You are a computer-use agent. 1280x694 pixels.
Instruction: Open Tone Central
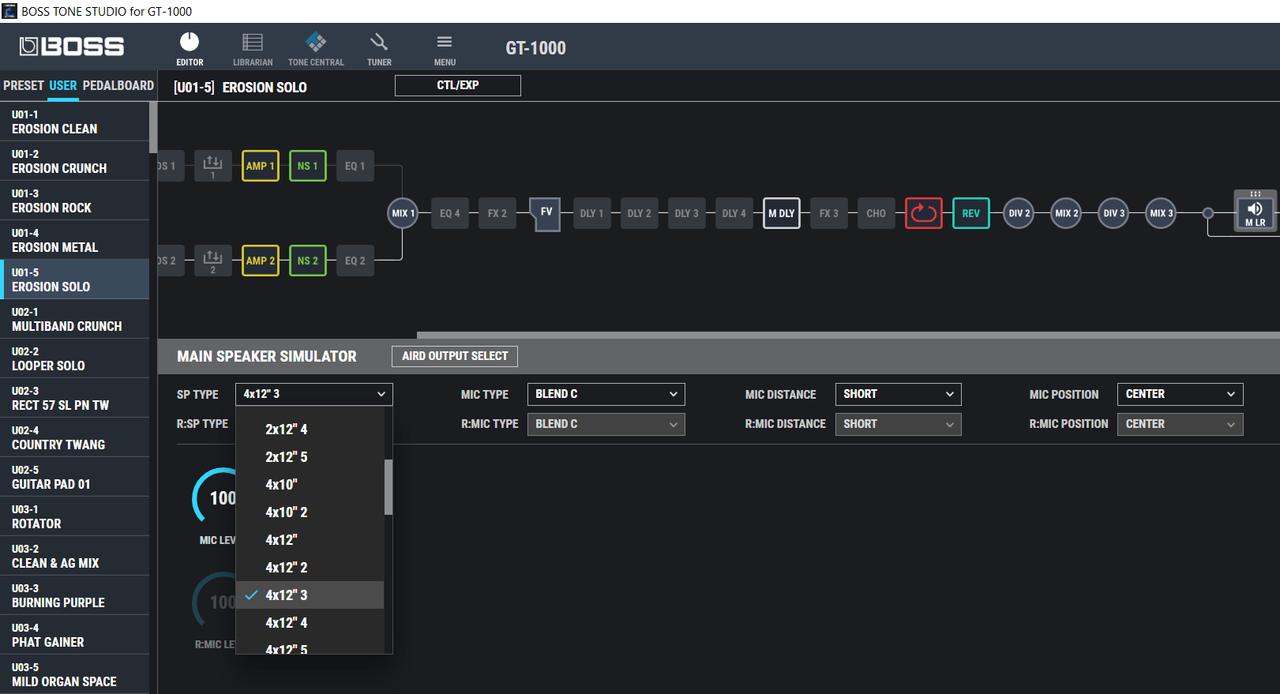coord(316,48)
